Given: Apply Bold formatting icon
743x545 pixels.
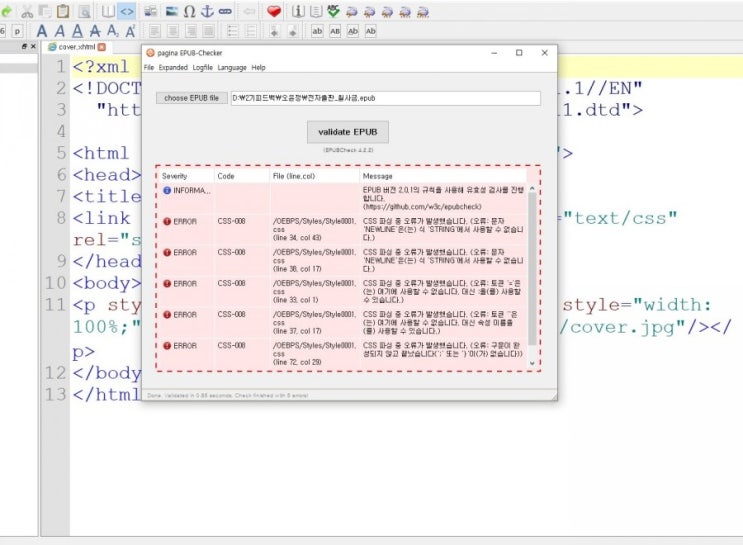Looking at the screenshot, I should 42,31.
